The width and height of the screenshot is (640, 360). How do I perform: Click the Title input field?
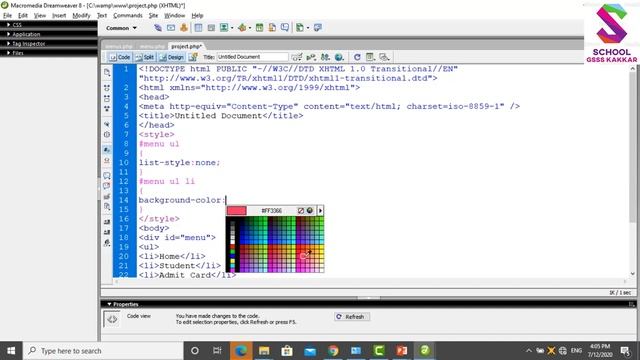click(x=252, y=57)
